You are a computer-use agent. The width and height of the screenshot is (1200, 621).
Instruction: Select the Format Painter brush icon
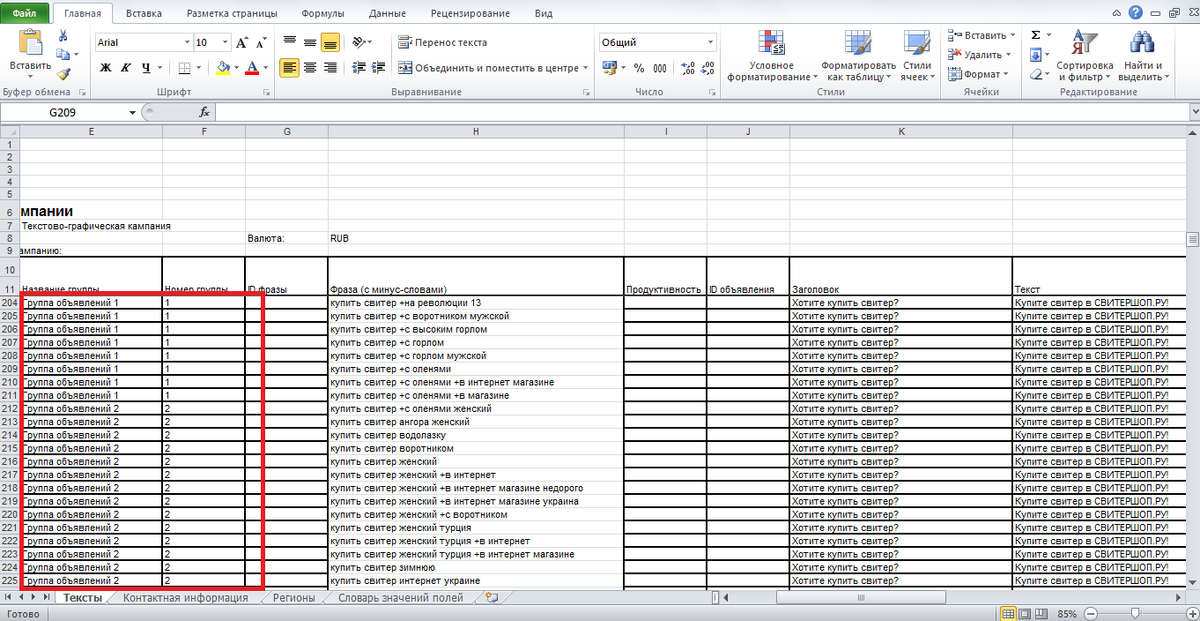pos(63,73)
